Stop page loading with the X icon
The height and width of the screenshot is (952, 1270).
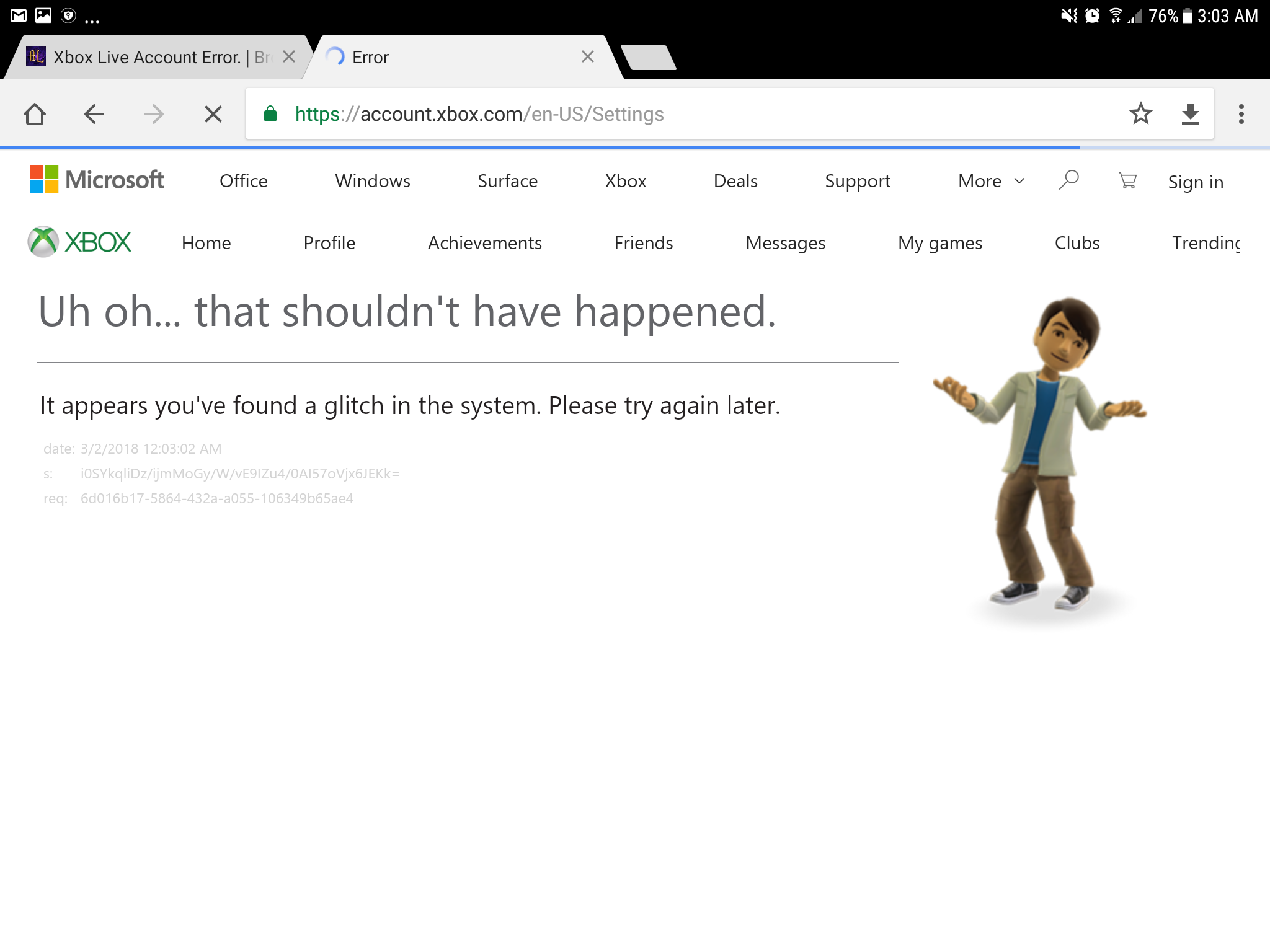tap(213, 114)
